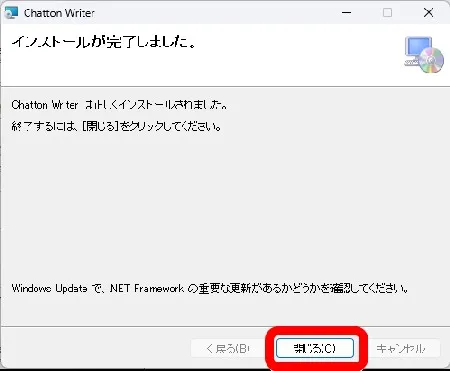Click the text 終了するには、[閉じる]をクリックしてください。
450x371 pixels.
coord(116,126)
